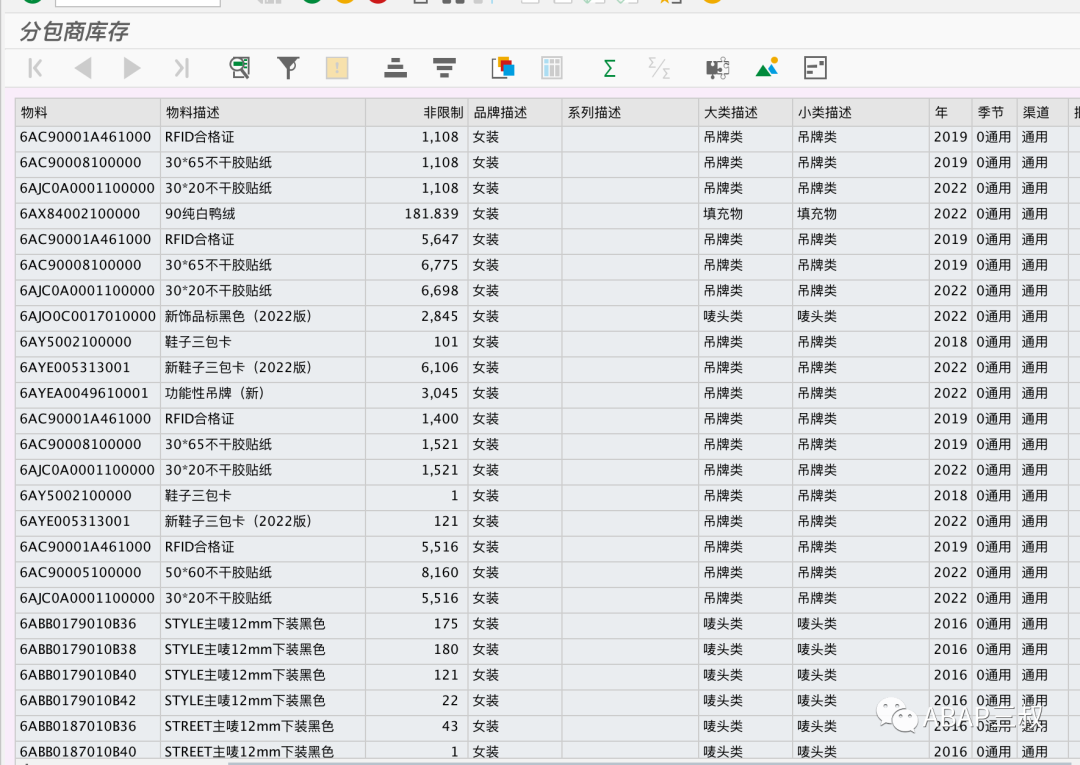Click description cell 50*60不干胶贴纸
1080x765 pixels.
pos(263,573)
